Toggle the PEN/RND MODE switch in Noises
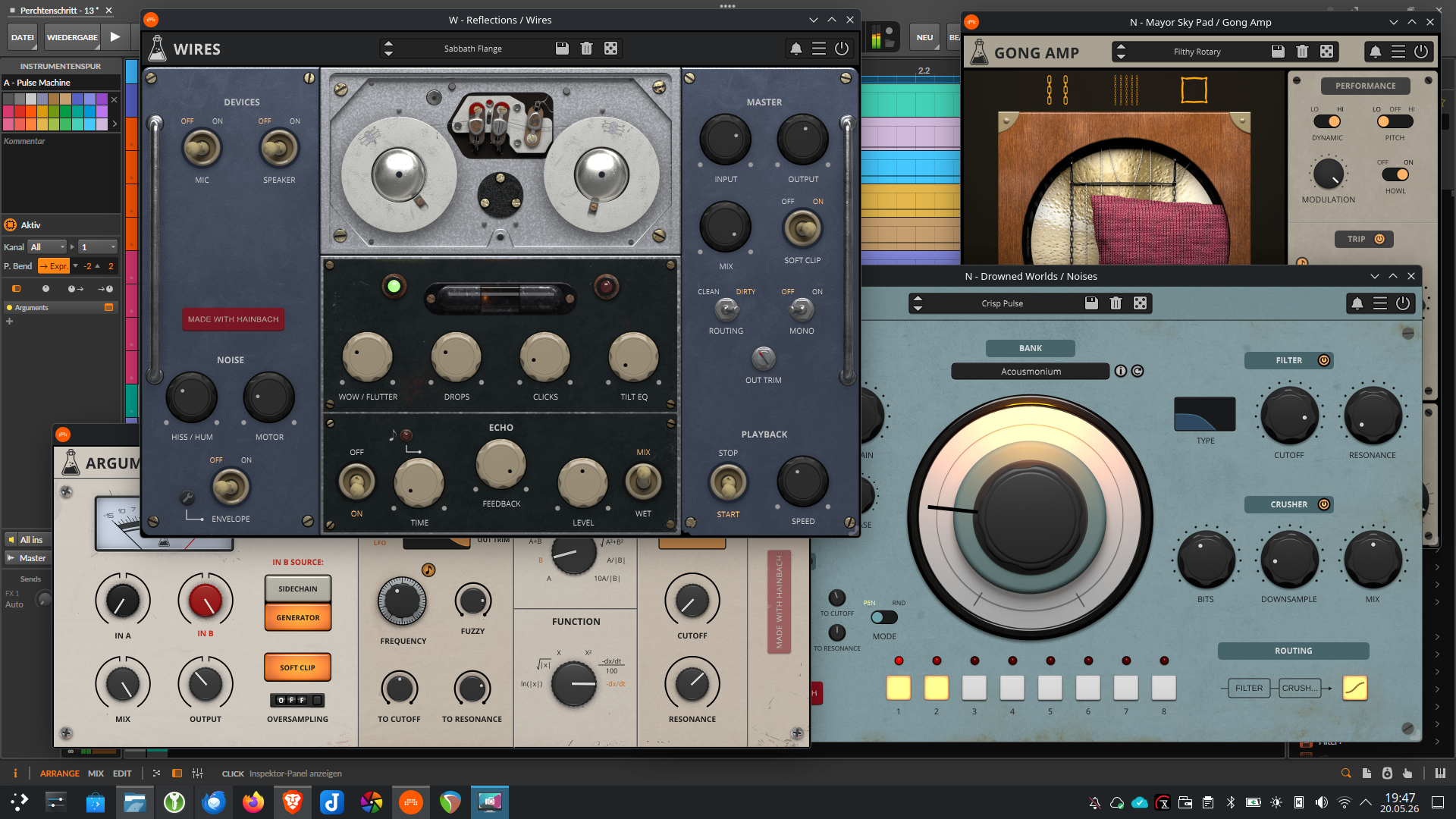The height and width of the screenshot is (819, 1456). pyautogui.click(x=884, y=617)
